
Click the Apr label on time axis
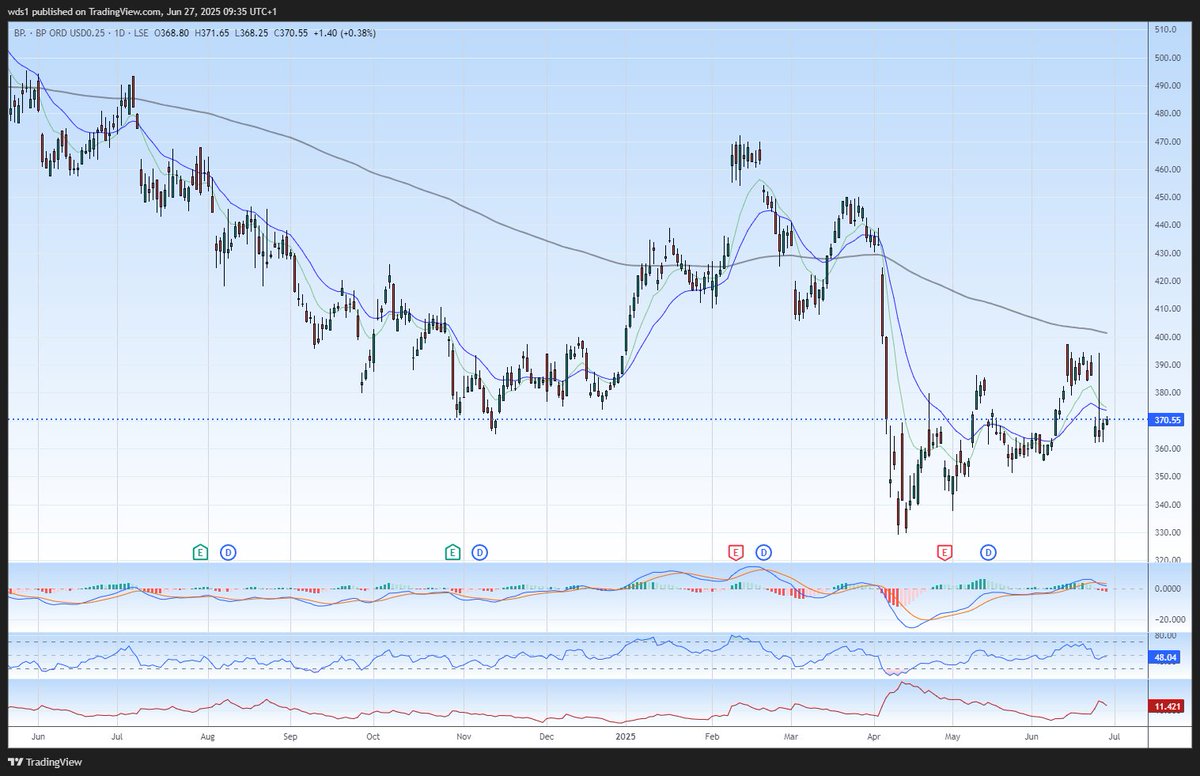point(873,736)
